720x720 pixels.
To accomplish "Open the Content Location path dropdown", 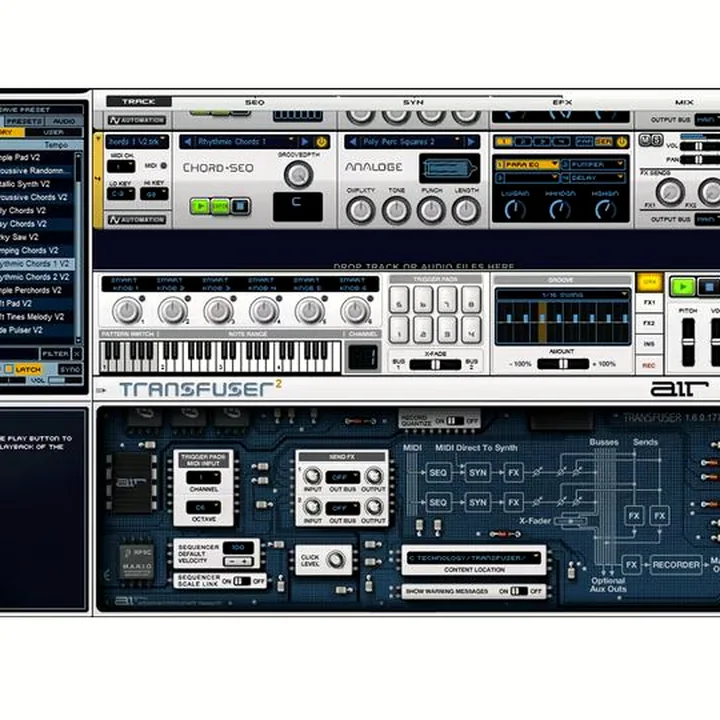I will pyautogui.click(x=474, y=558).
